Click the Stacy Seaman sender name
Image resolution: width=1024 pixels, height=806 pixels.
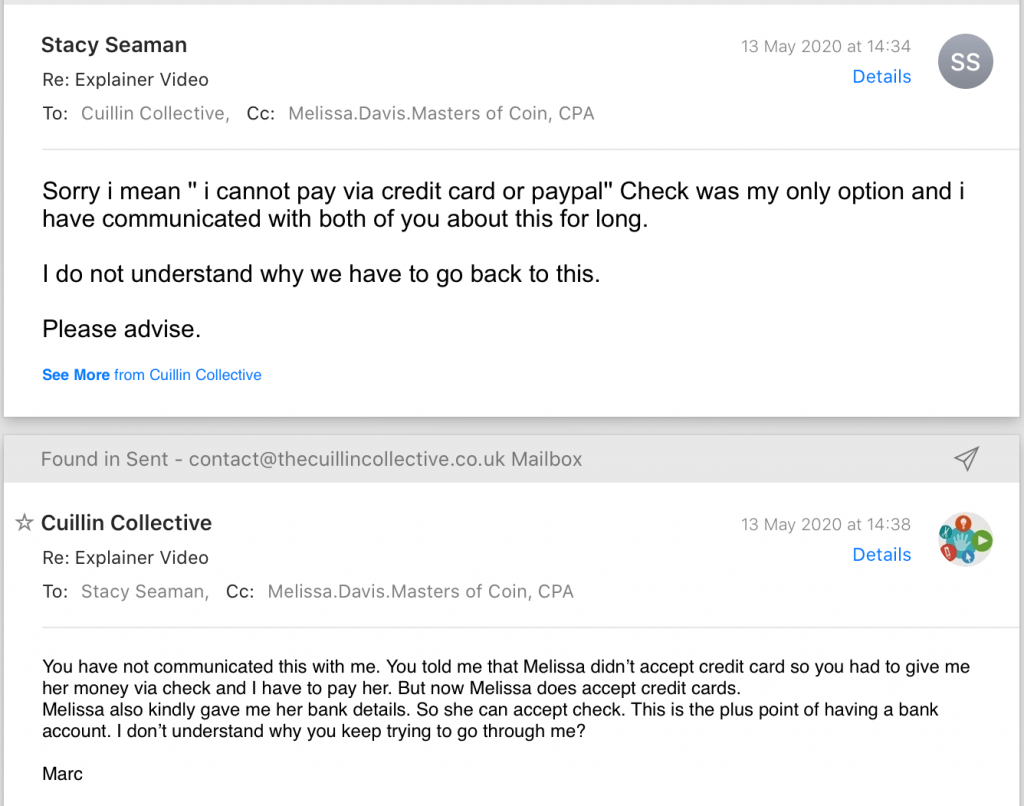[114, 45]
